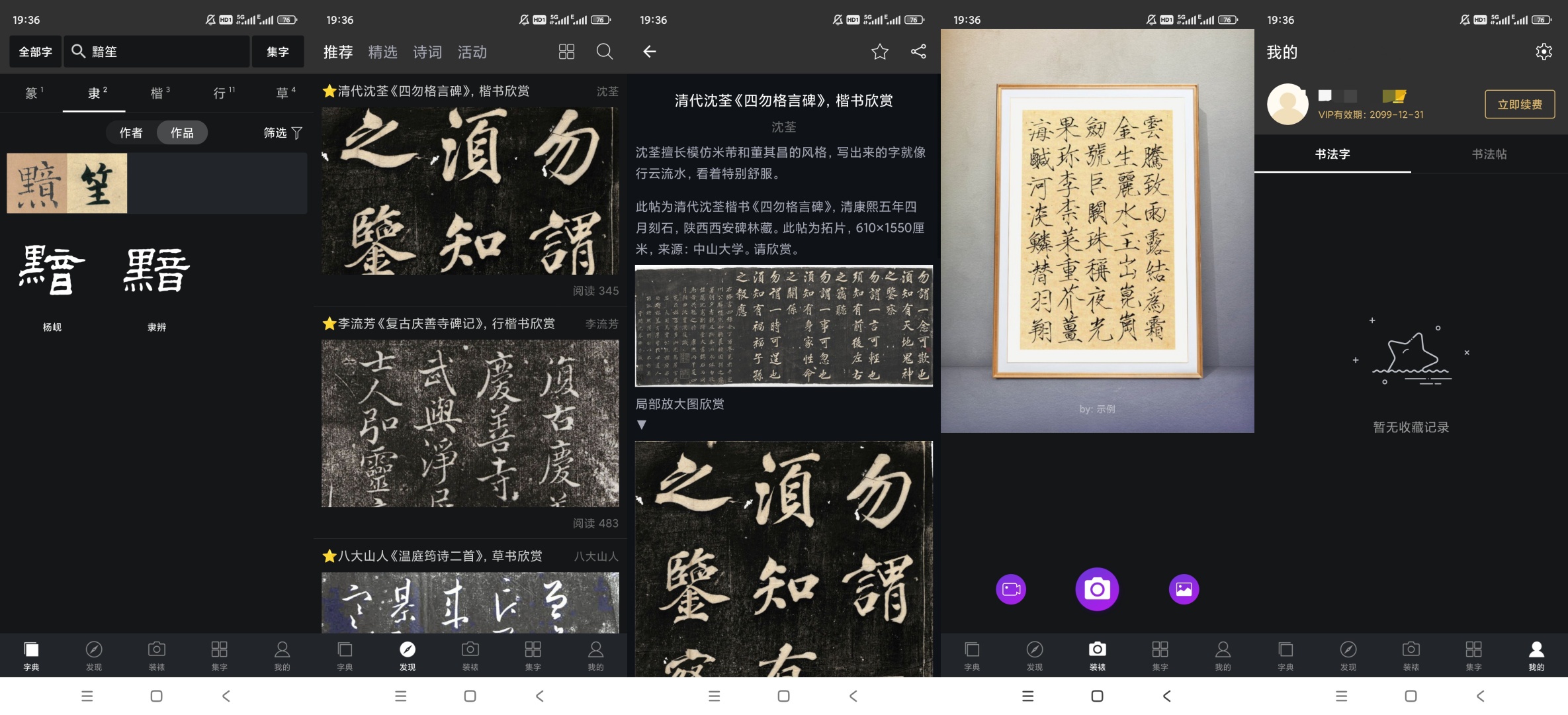Click the 黯笙 search input field
The height and width of the screenshot is (715, 1568).
click(x=157, y=52)
